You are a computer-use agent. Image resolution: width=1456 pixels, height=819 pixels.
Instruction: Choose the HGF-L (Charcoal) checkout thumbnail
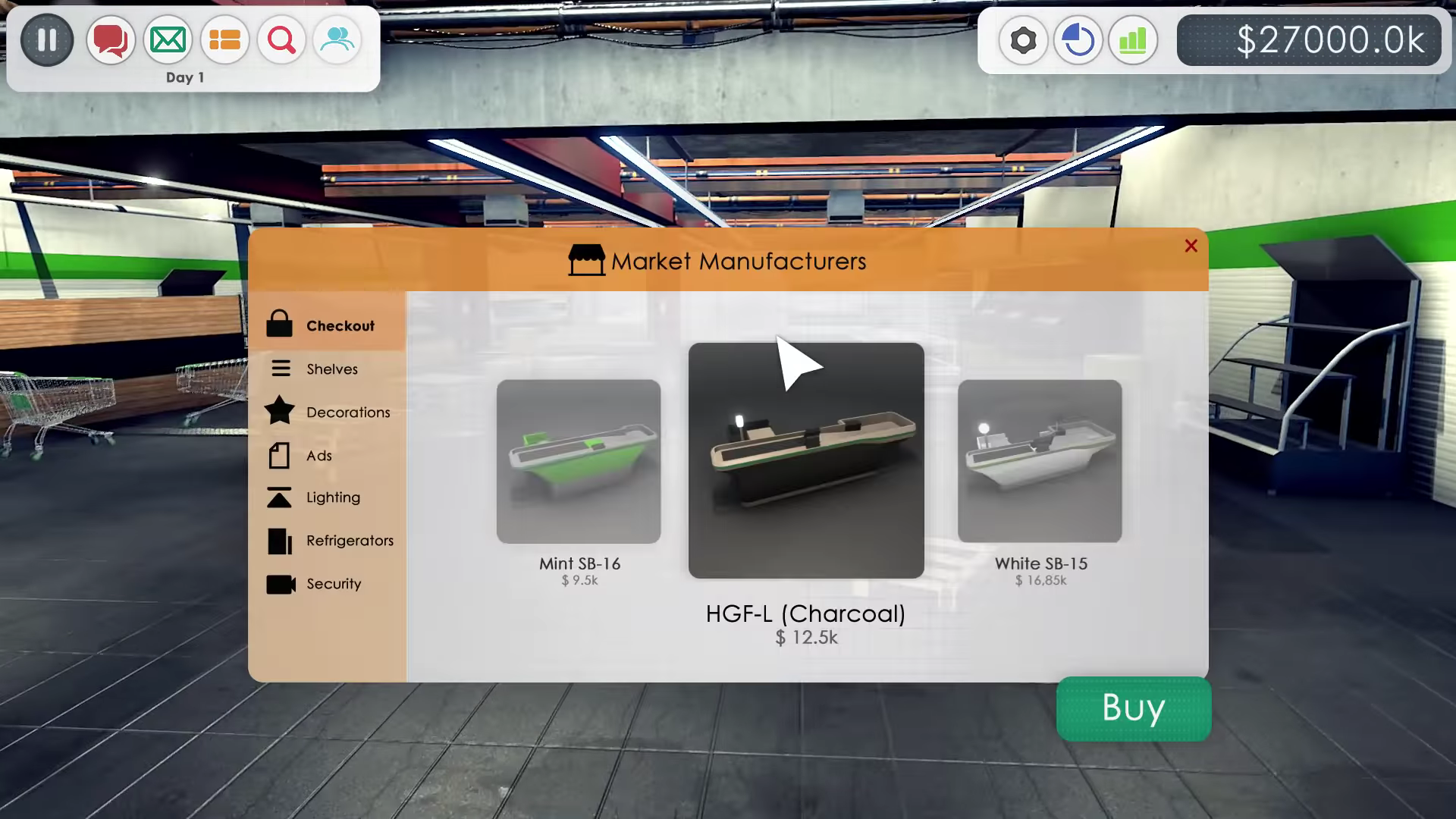tap(806, 460)
